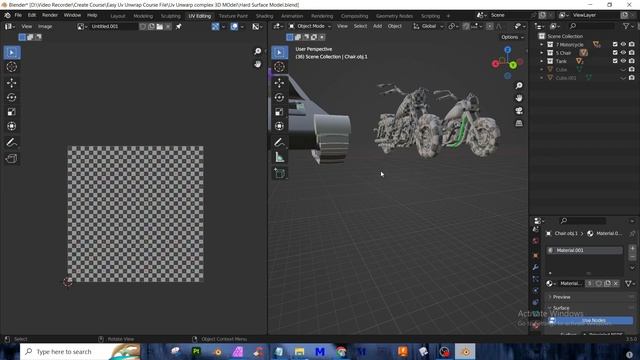This screenshot has height=360, width=640.
Task: Select the Transform tool in 3D viewport
Action: [280, 126]
